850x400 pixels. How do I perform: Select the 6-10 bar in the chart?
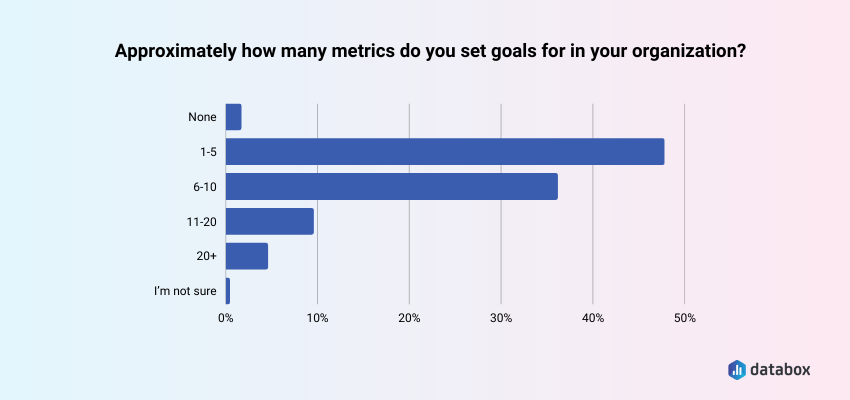(x=392, y=187)
